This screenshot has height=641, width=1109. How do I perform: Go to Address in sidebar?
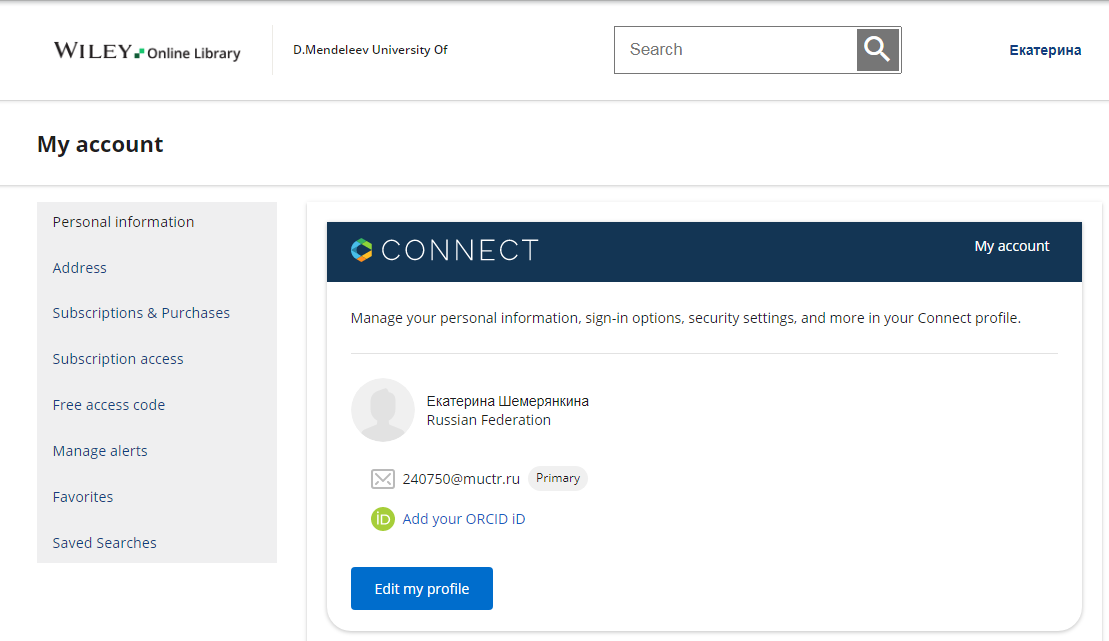[x=80, y=268]
